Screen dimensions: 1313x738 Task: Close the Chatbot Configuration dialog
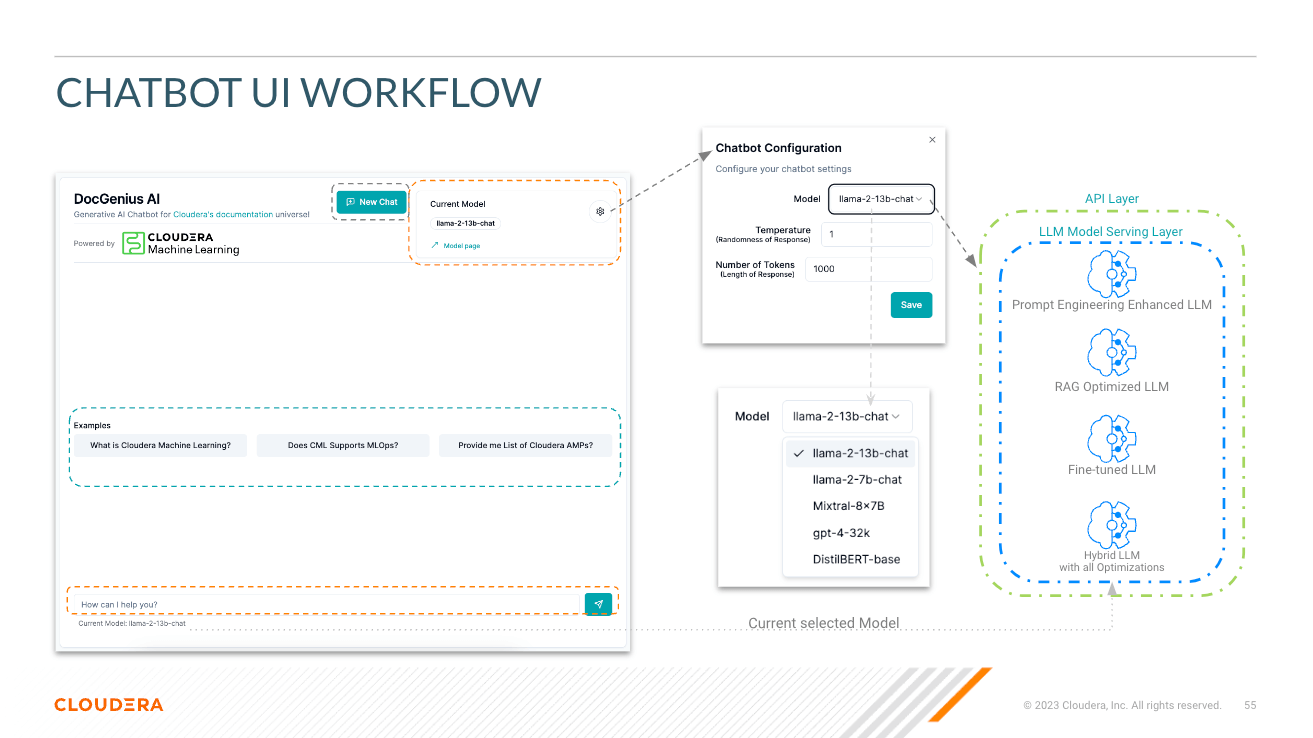point(932,140)
